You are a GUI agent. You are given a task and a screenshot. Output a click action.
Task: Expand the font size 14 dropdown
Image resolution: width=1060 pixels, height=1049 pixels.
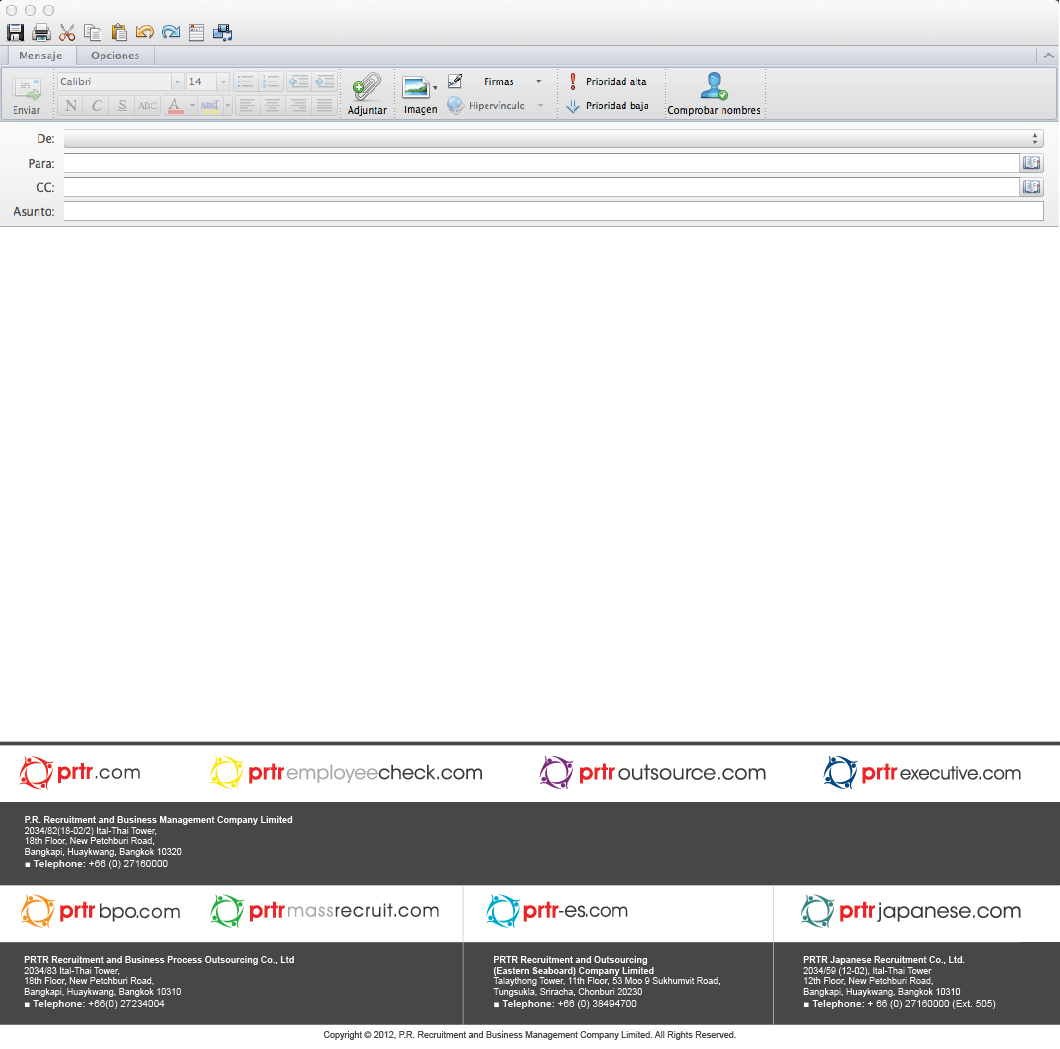coord(223,82)
